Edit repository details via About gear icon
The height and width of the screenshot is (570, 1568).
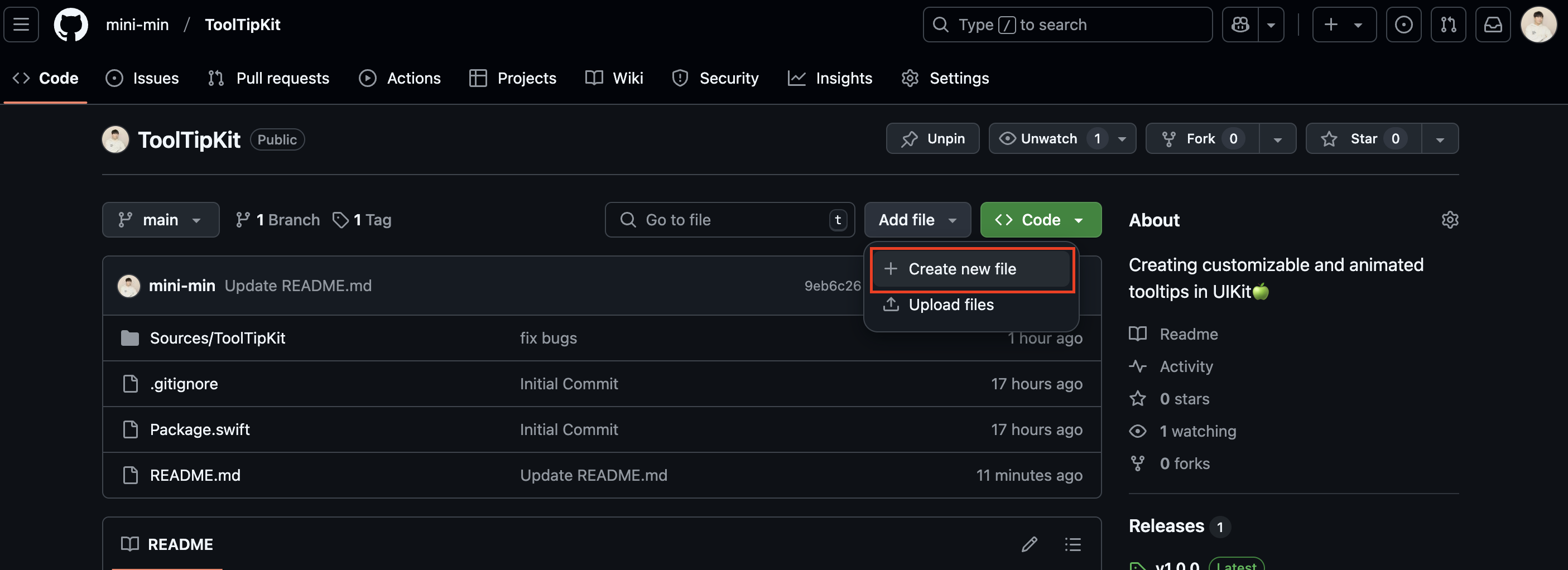coord(1450,220)
